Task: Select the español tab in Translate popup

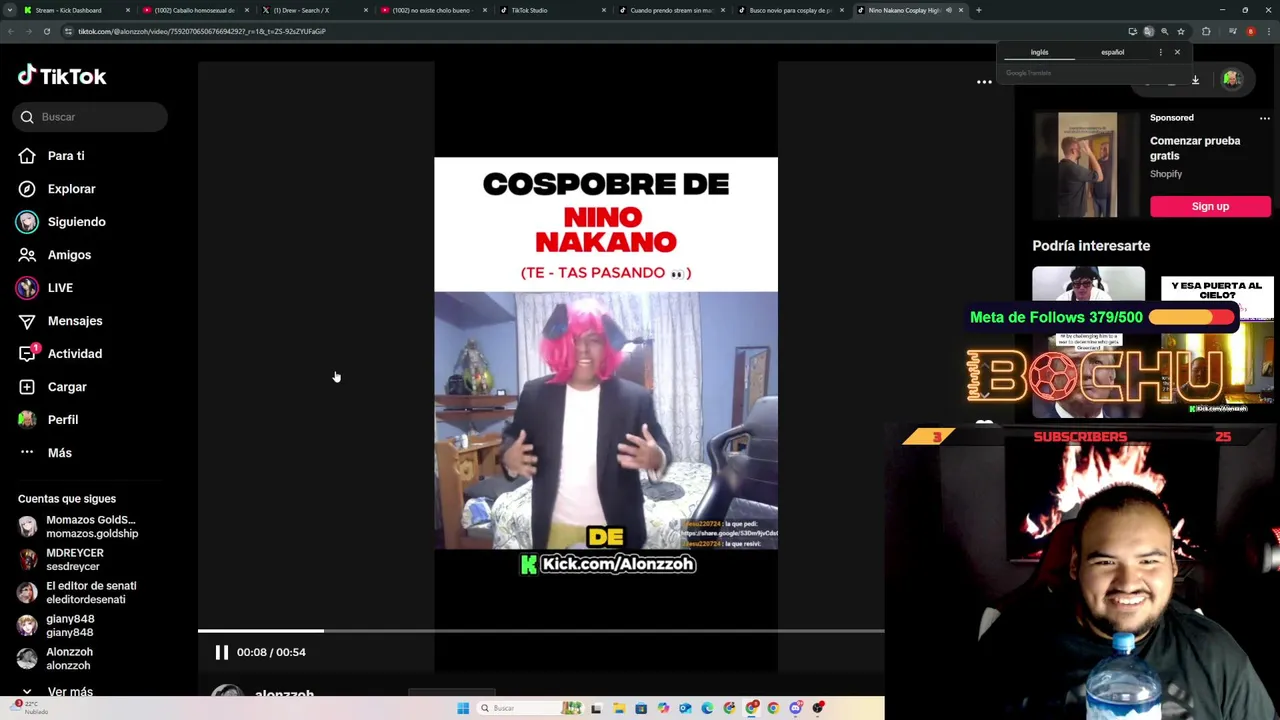Action: (1112, 52)
